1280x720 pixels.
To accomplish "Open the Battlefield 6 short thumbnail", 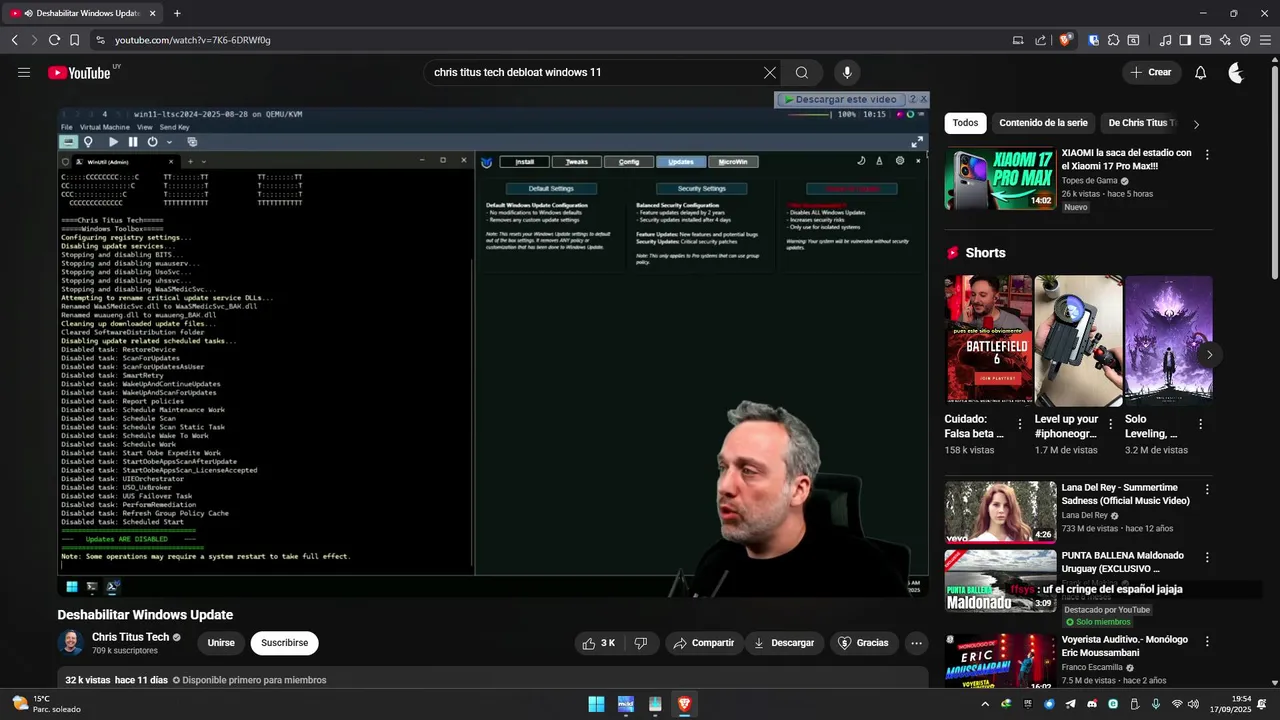I will pos(989,340).
